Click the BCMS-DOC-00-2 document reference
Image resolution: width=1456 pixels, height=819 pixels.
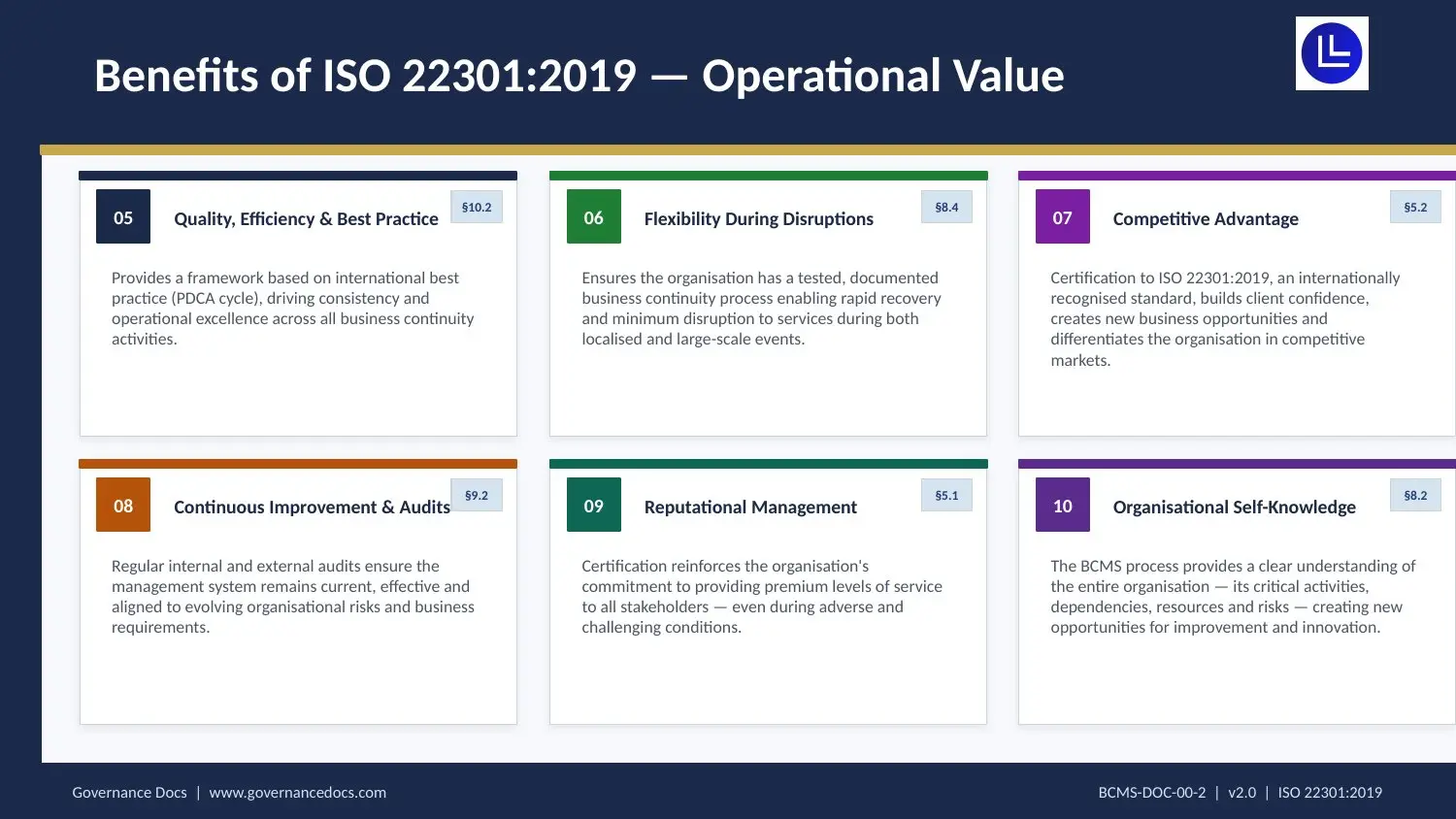tap(1153, 792)
